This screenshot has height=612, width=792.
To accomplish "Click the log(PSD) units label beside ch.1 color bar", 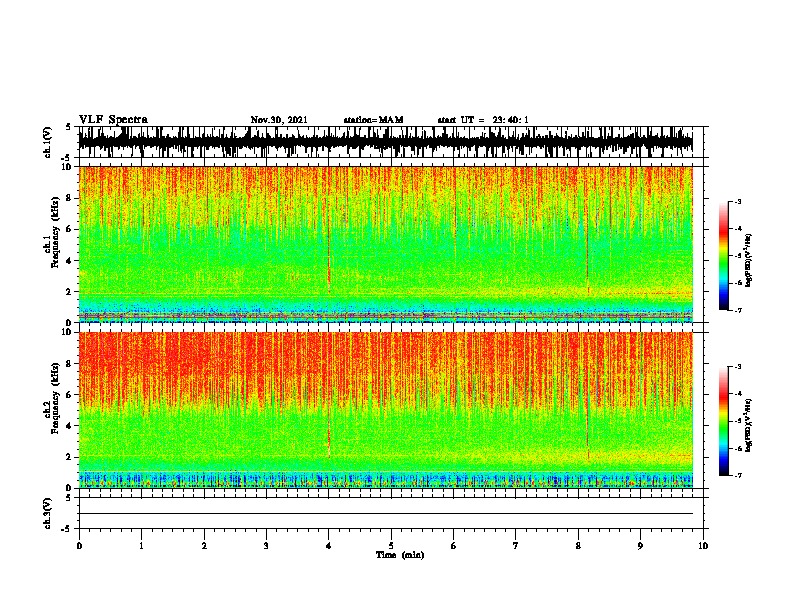I will (x=749, y=260).
